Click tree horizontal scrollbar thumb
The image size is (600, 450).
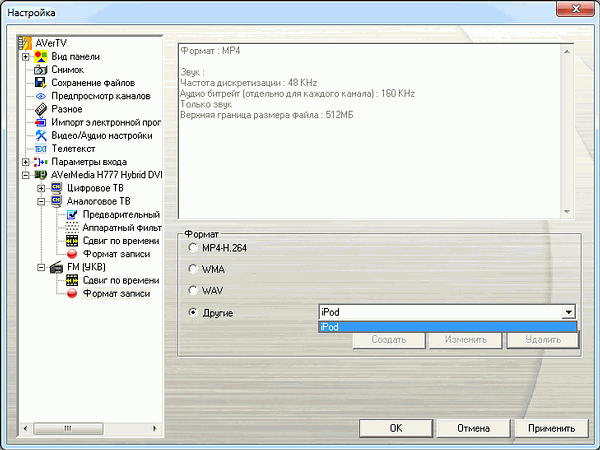tap(68, 428)
